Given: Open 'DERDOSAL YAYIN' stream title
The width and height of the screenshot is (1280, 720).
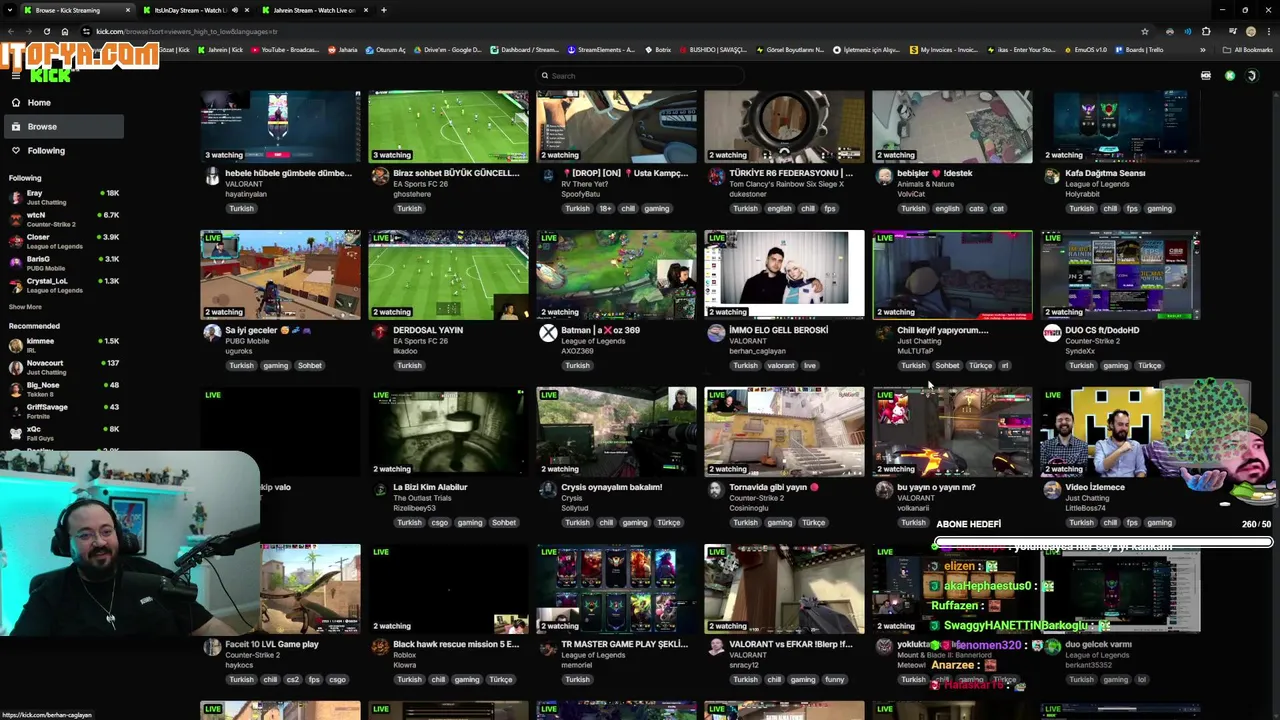Looking at the screenshot, I should 428,330.
